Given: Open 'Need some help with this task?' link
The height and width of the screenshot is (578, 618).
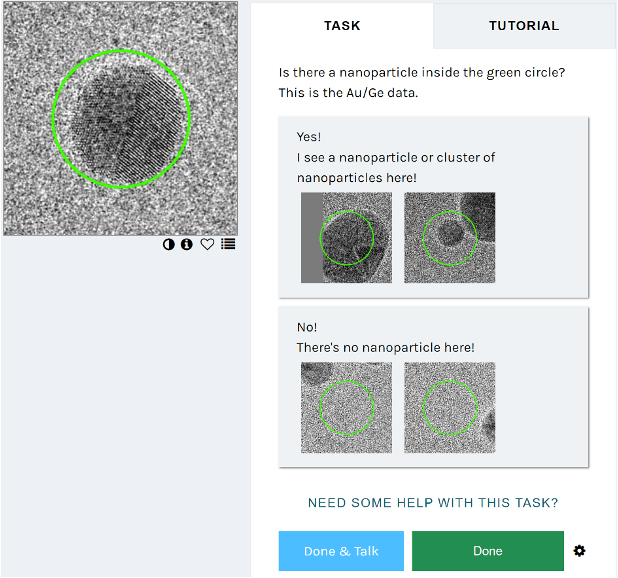Looking at the screenshot, I should point(432,503).
